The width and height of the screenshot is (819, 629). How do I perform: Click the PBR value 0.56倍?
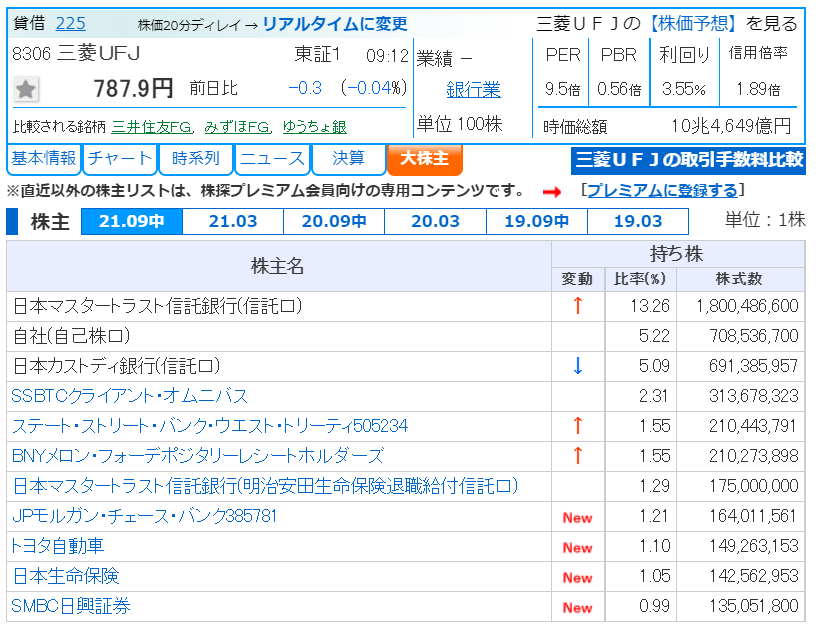(619, 89)
